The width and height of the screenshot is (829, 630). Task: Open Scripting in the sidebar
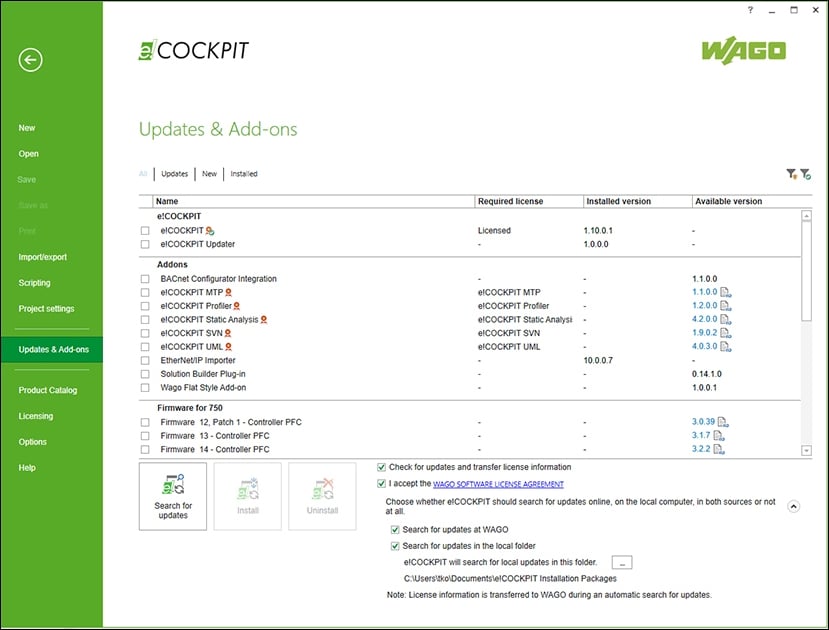point(34,283)
